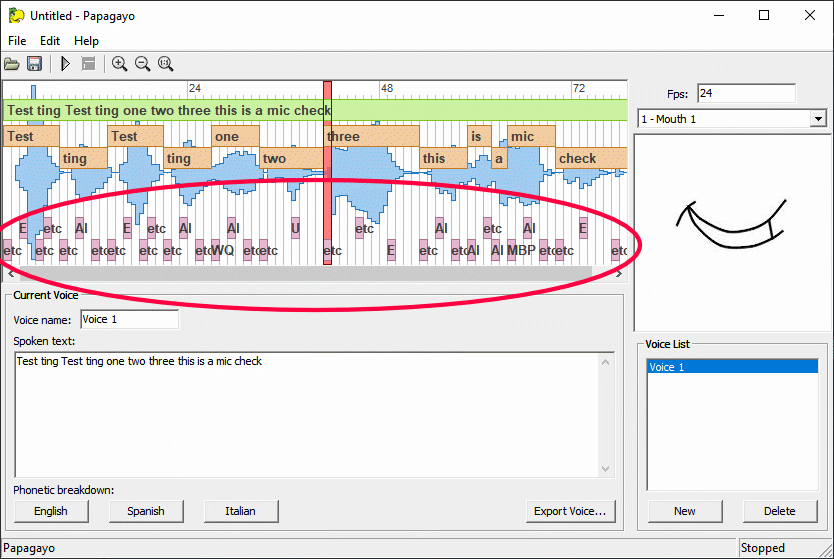
Task: Stop playback with the Stop icon
Action: coord(88,64)
